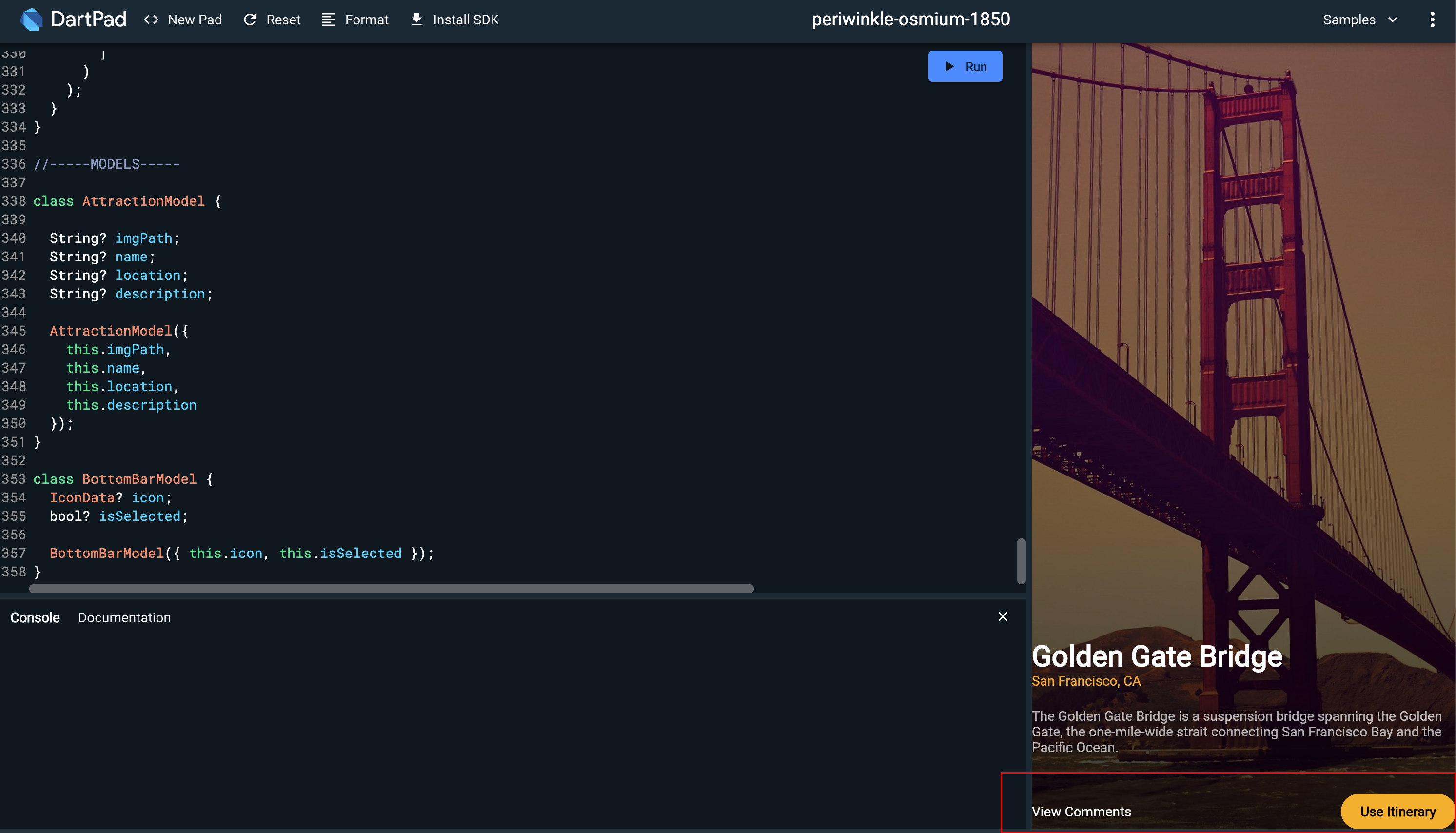Click the San Francisco, CA location text
This screenshot has height=833, width=1456.
(1086, 681)
